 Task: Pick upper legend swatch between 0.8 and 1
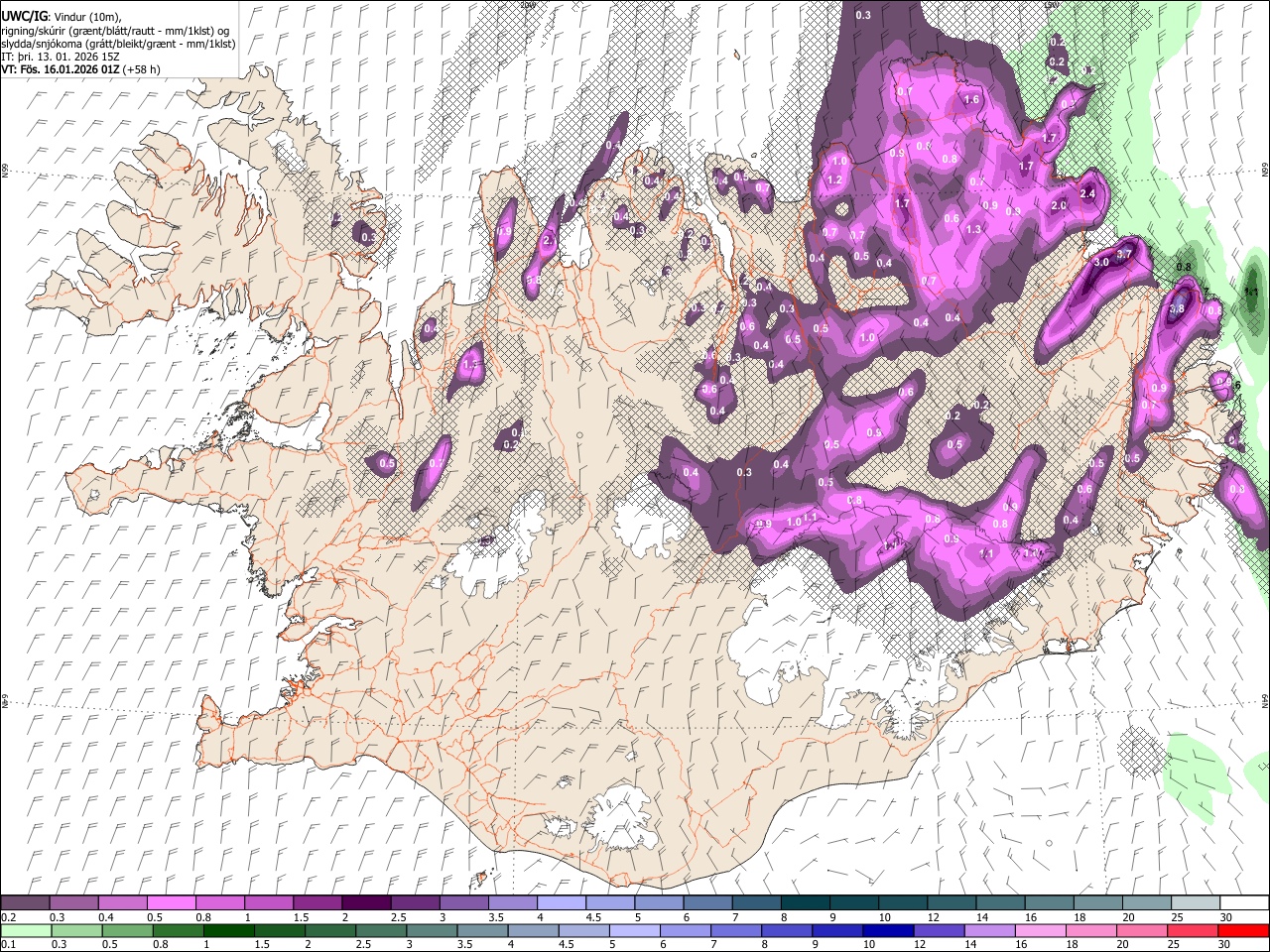click(219, 903)
